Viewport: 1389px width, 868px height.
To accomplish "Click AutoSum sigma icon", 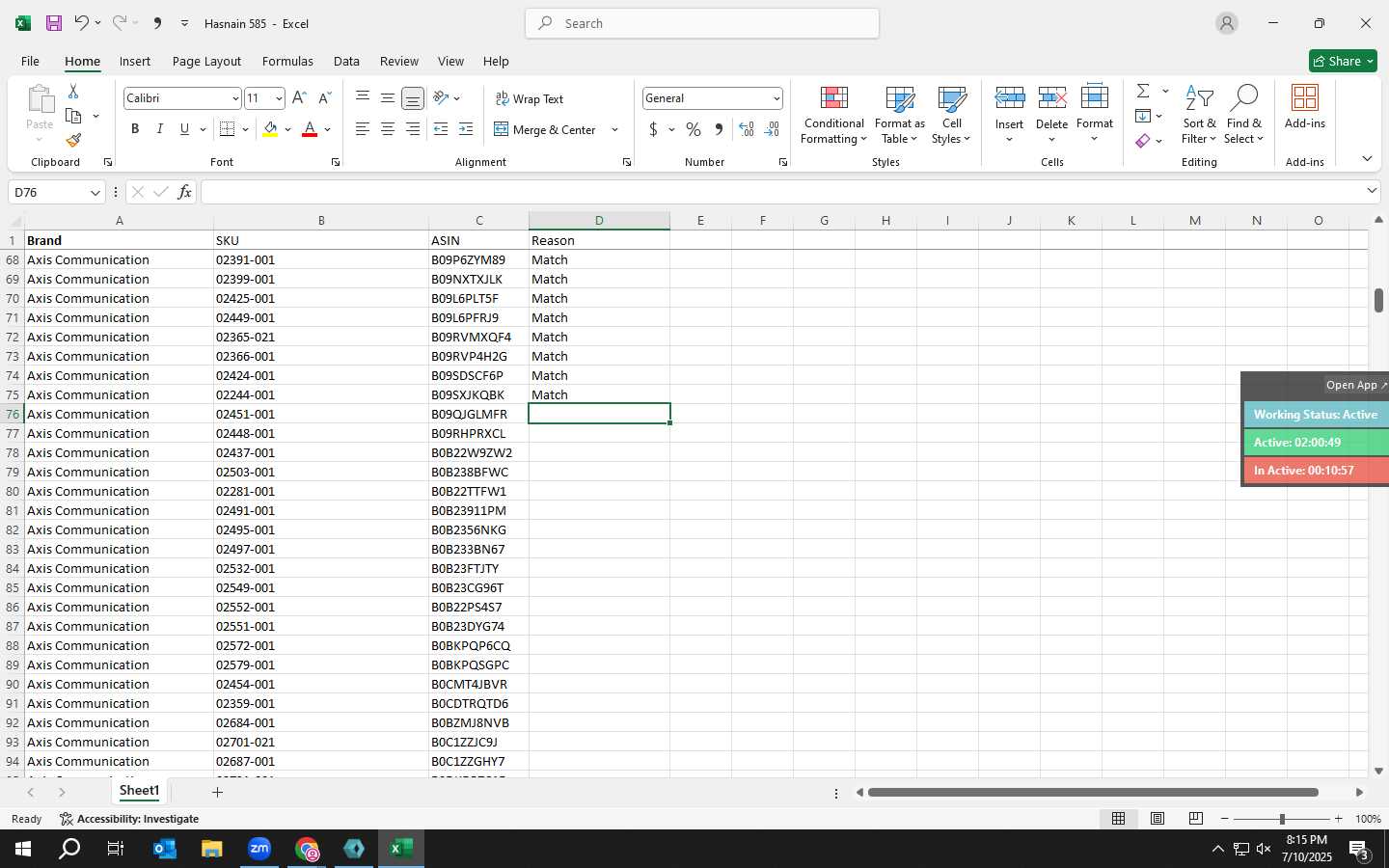I will tap(1143, 91).
